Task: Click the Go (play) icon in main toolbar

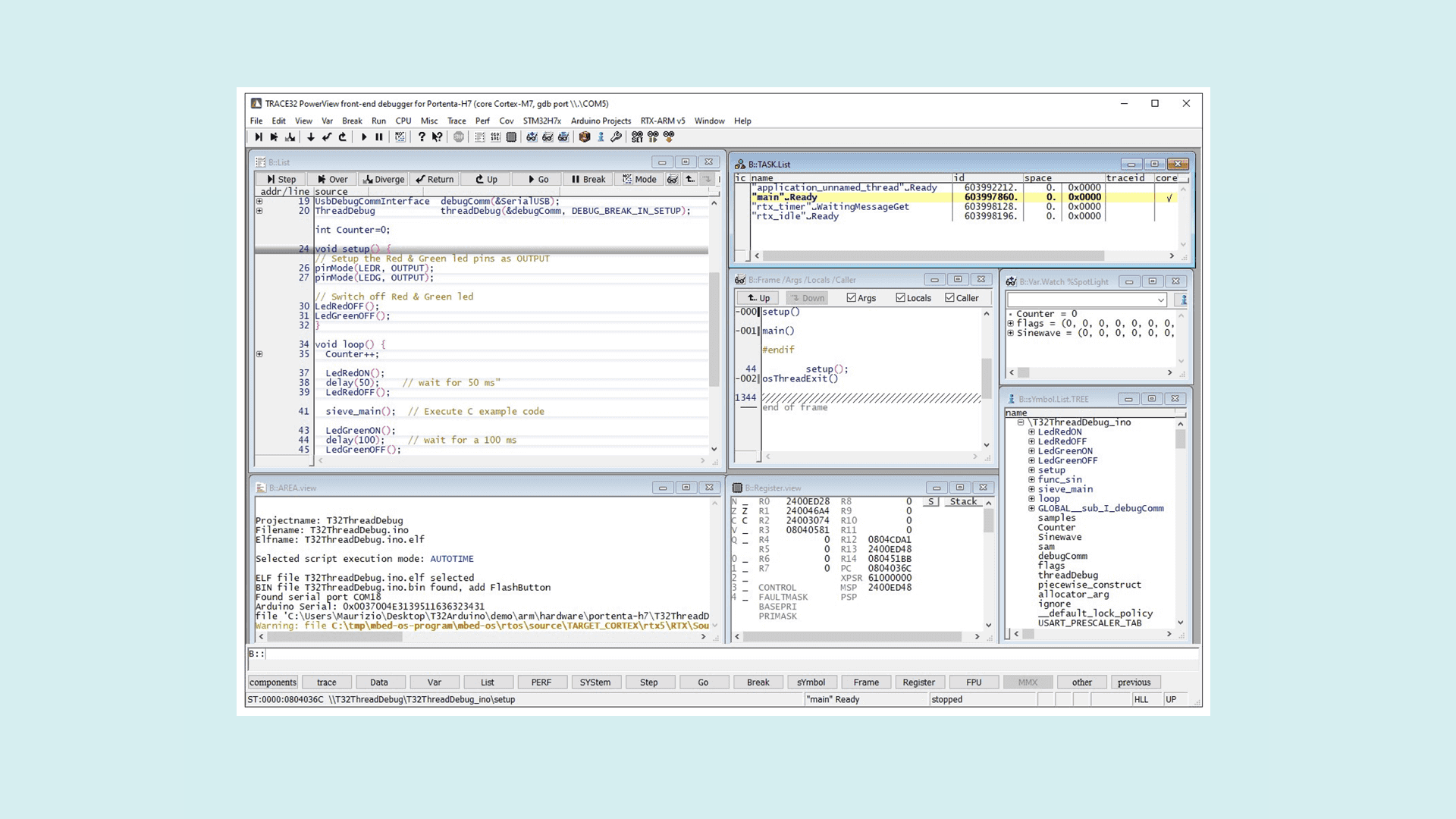Action: point(364,137)
